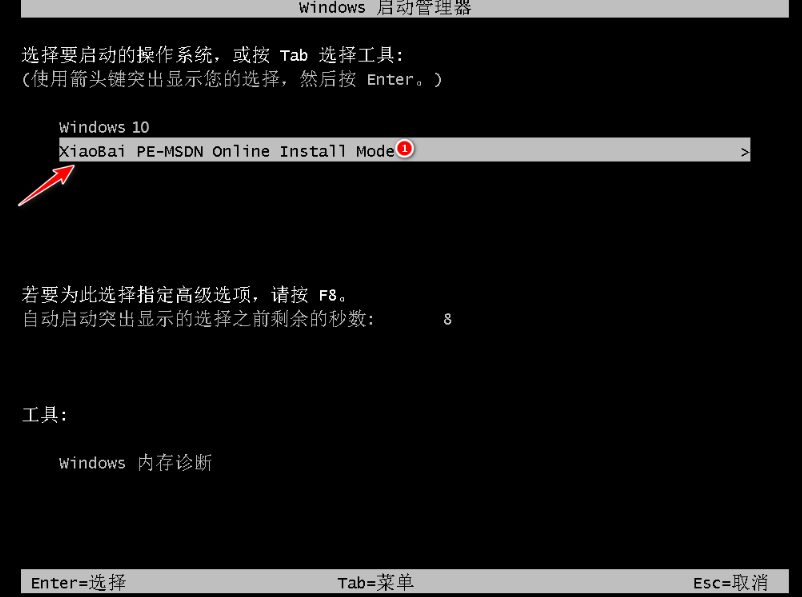This screenshot has height=597, width=802.
Task: Click the Windows 启动管理器 title bar
Action: coord(405,8)
